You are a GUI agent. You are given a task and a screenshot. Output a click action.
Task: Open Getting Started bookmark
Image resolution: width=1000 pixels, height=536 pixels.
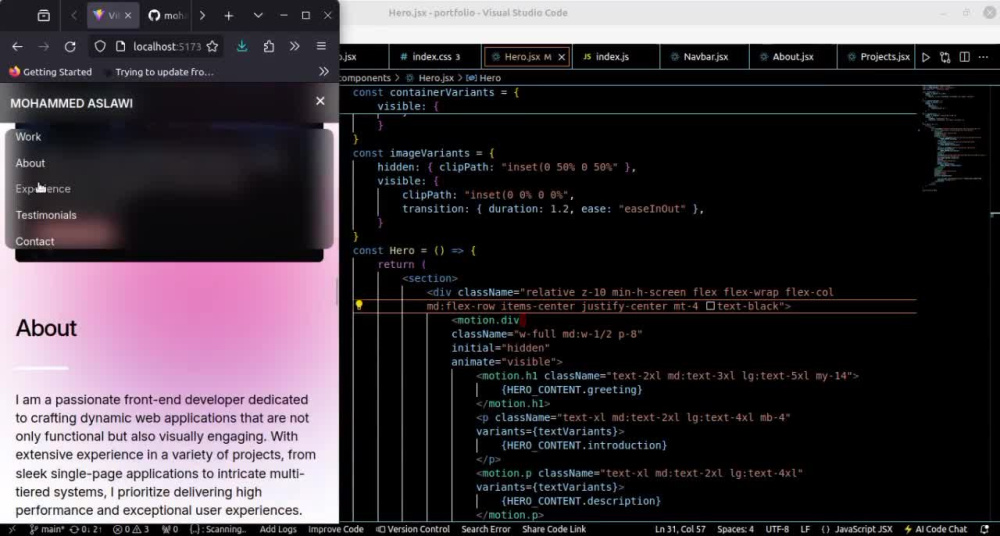tap(50, 72)
